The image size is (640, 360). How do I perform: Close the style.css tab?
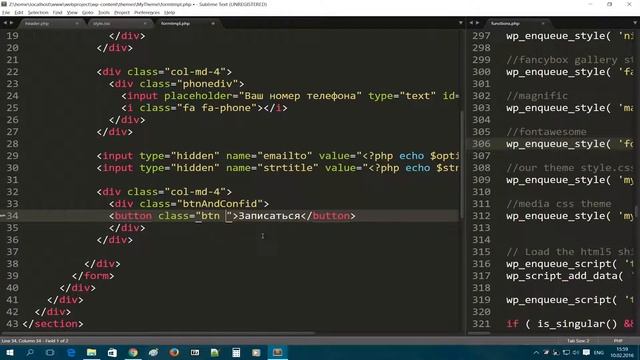point(145,24)
